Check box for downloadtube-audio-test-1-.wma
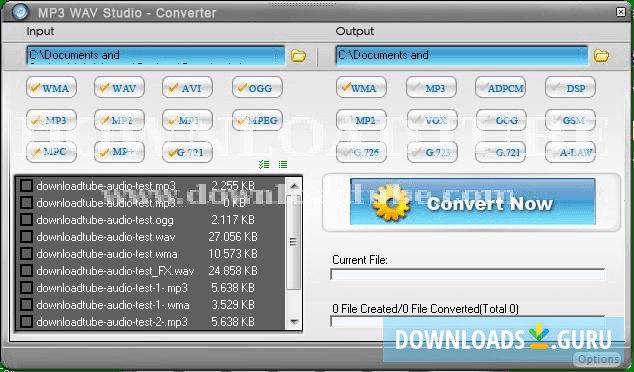The width and height of the screenshot is (634, 372). (x=26, y=304)
